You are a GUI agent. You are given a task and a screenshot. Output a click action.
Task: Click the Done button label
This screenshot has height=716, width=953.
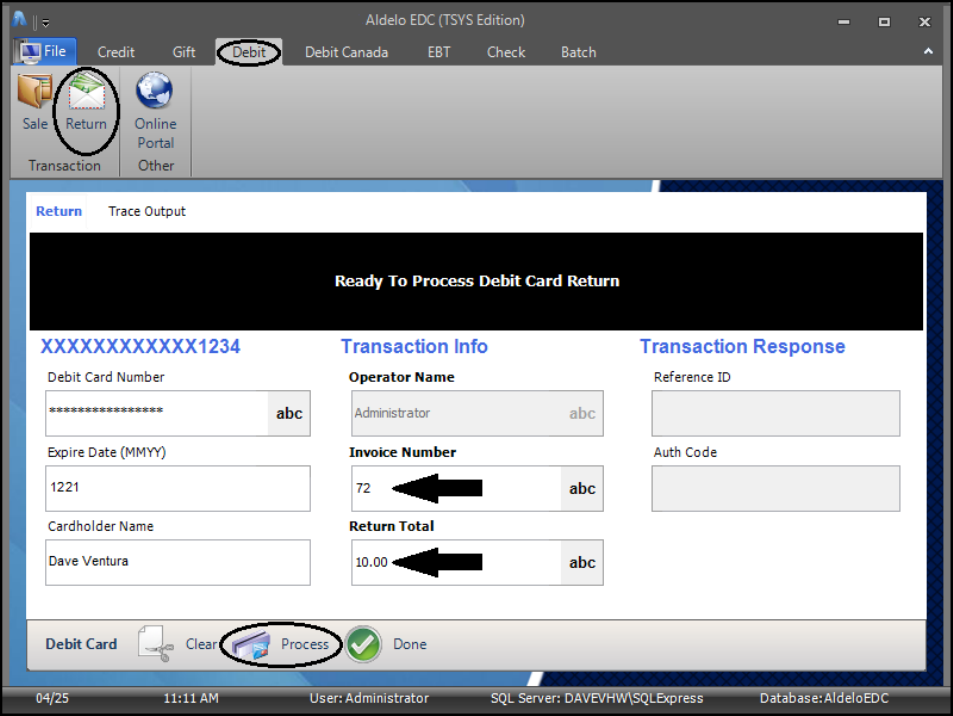coord(410,644)
